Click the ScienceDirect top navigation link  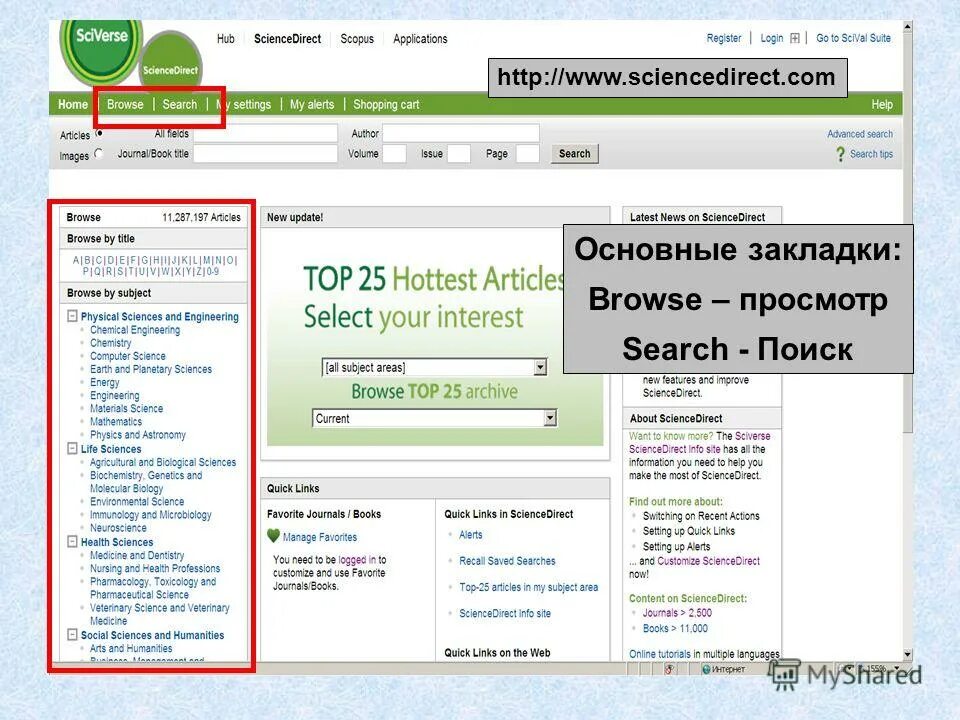[x=287, y=39]
